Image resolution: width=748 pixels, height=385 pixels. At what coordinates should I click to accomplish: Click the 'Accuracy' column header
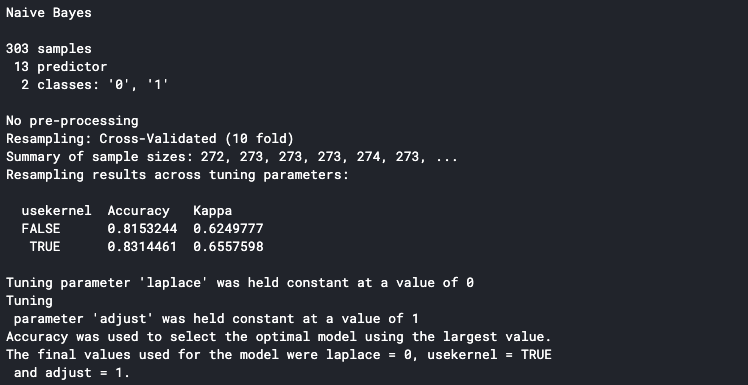[138, 211]
